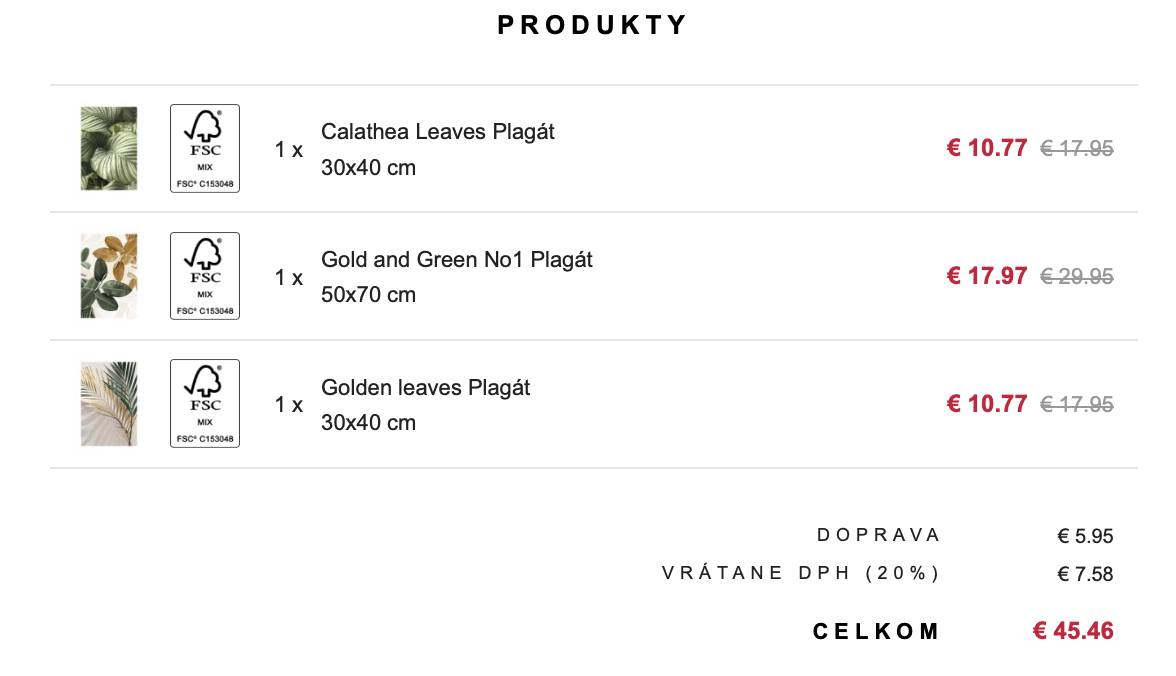This screenshot has width=1176, height=676.
Task: Click the Celkom total € 45.46
Action: point(1072,631)
